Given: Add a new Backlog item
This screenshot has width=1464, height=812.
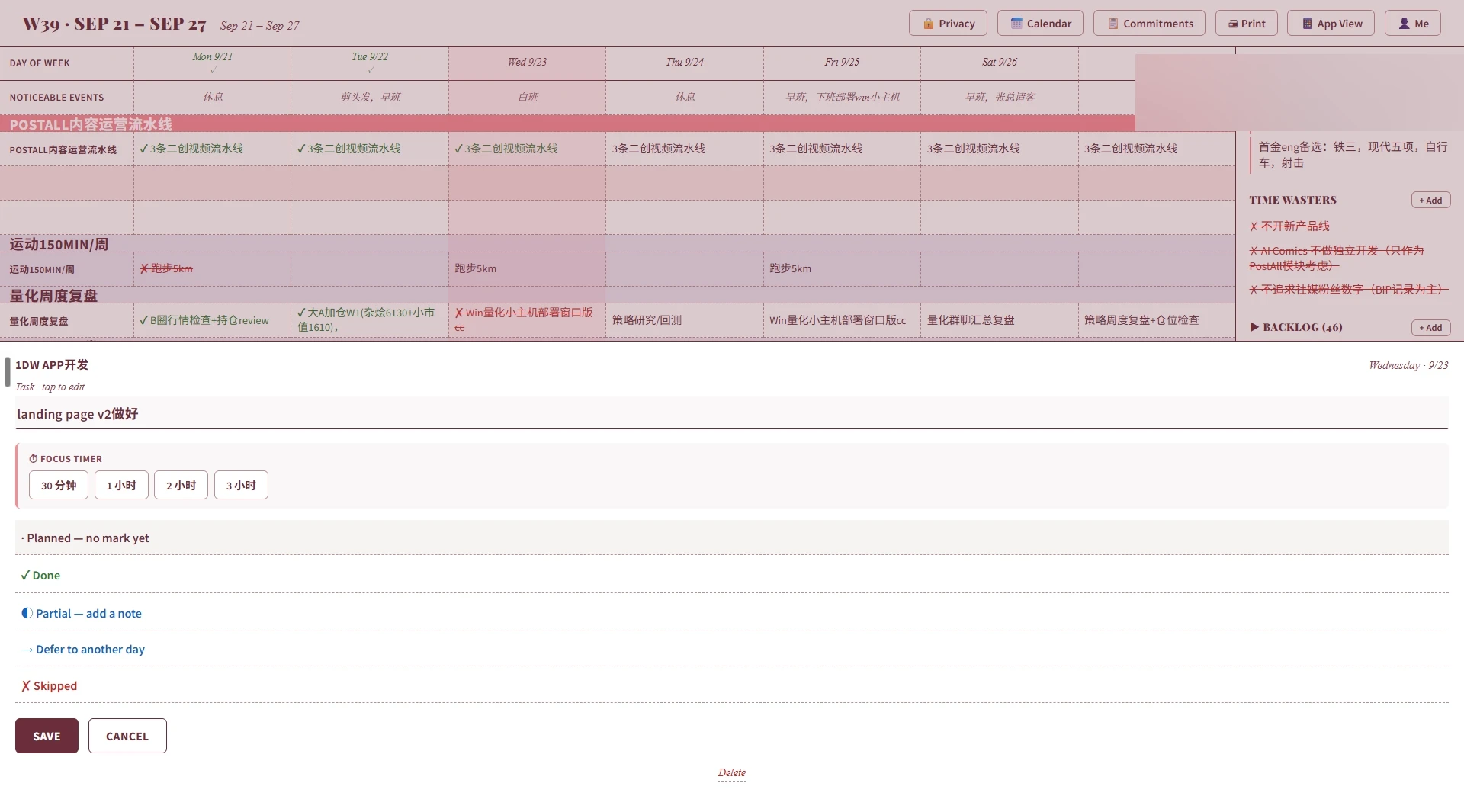Looking at the screenshot, I should coord(1430,327).
